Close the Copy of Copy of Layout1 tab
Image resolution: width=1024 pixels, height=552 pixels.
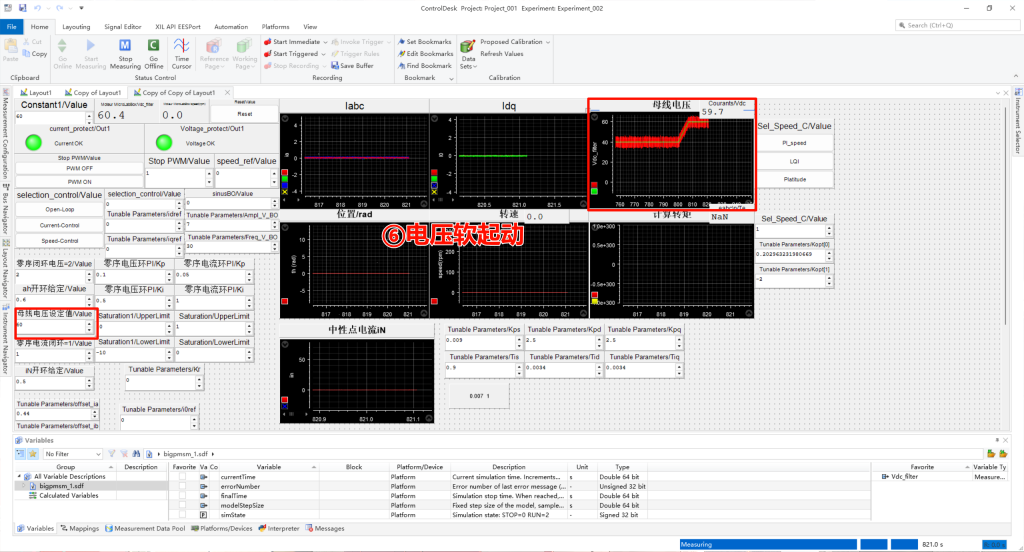[x=227, y=93]
